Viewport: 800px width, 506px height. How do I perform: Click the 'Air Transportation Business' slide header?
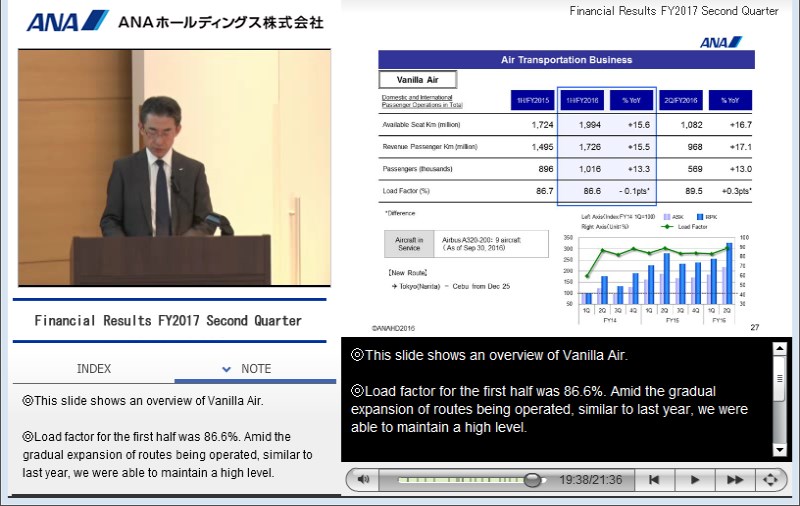click(x=566, y=60)
